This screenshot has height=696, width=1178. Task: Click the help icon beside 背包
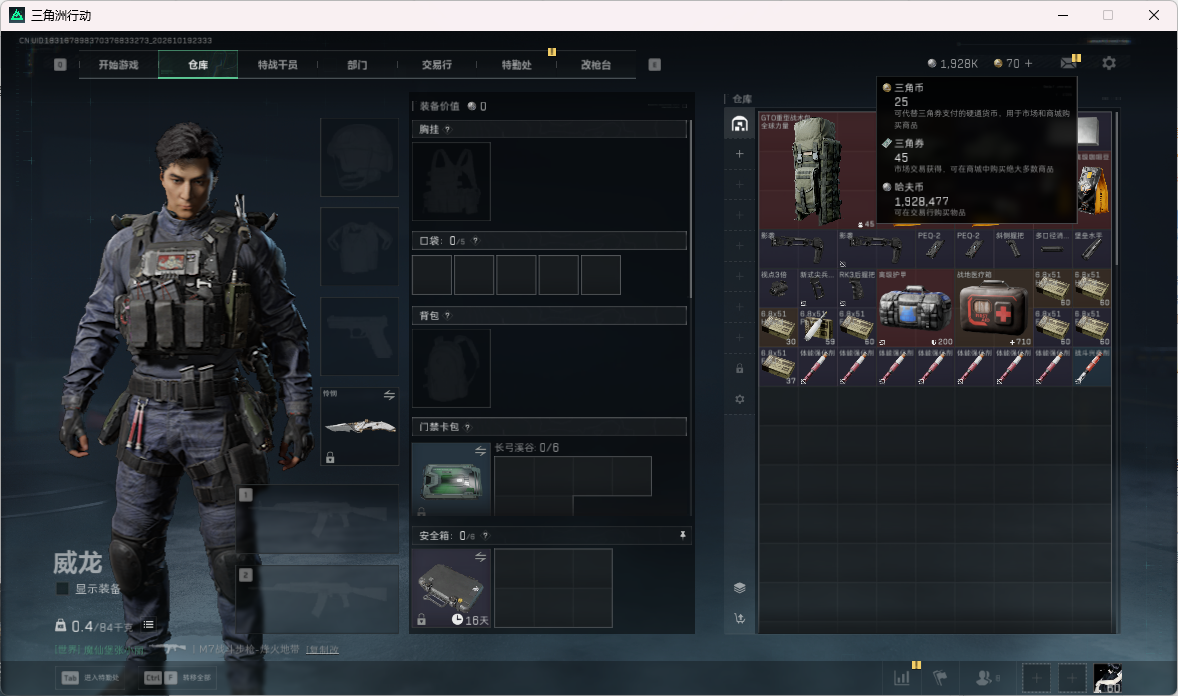click(448, 316)
